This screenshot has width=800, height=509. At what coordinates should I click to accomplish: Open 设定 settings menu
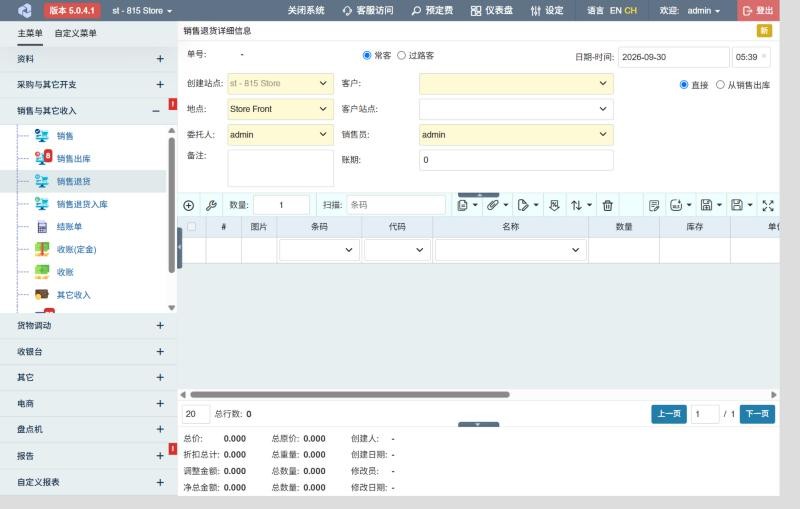pos(547,11)
